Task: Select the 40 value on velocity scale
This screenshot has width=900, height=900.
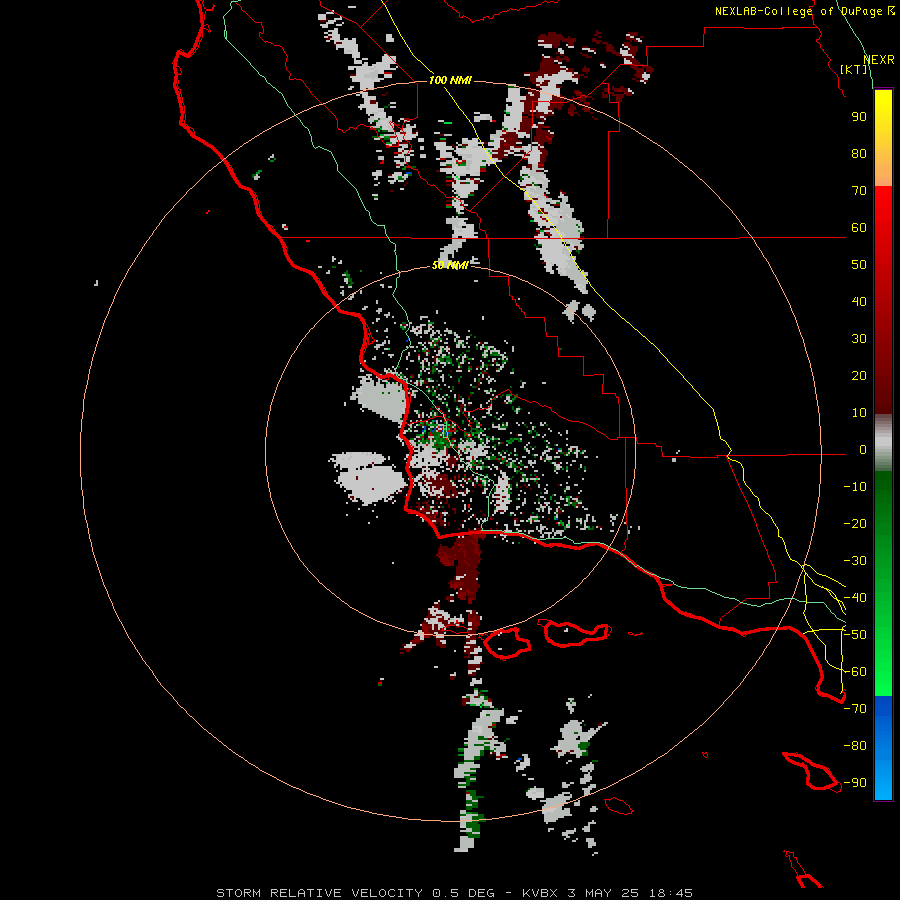Action: 859,302
